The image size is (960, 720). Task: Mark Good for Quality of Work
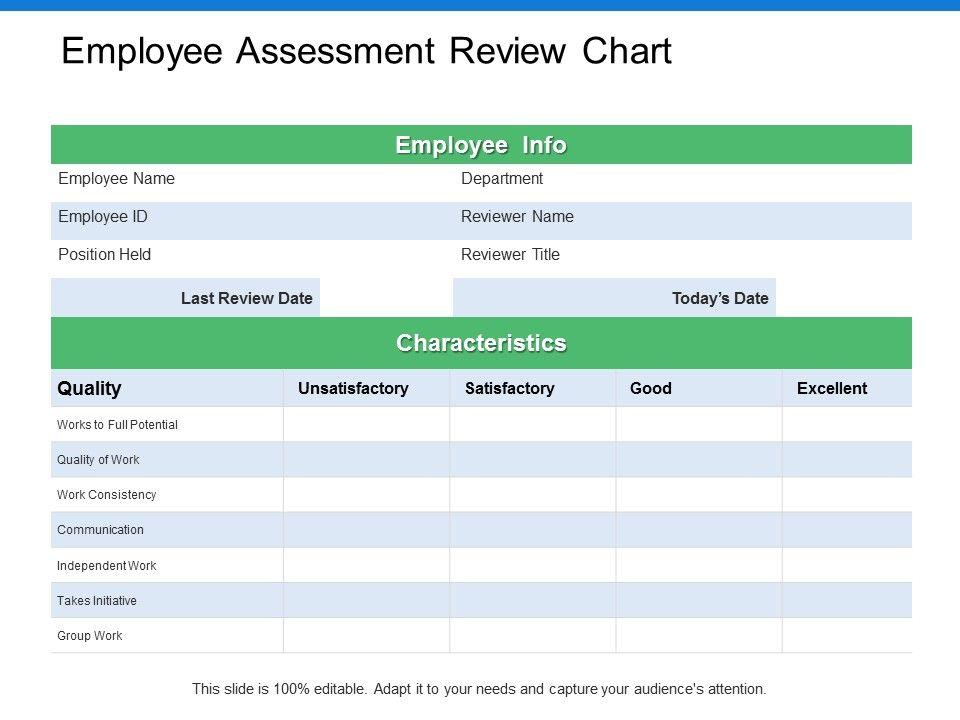[x=699, y=460]
